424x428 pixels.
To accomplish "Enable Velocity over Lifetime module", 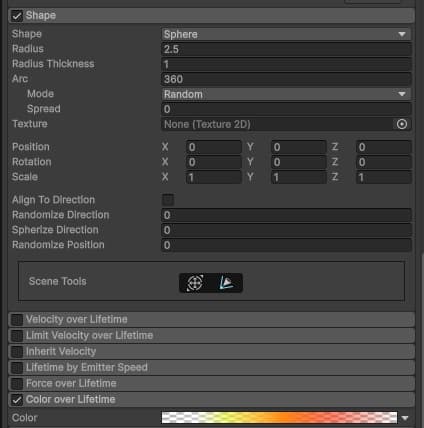I will pos(17,320).
